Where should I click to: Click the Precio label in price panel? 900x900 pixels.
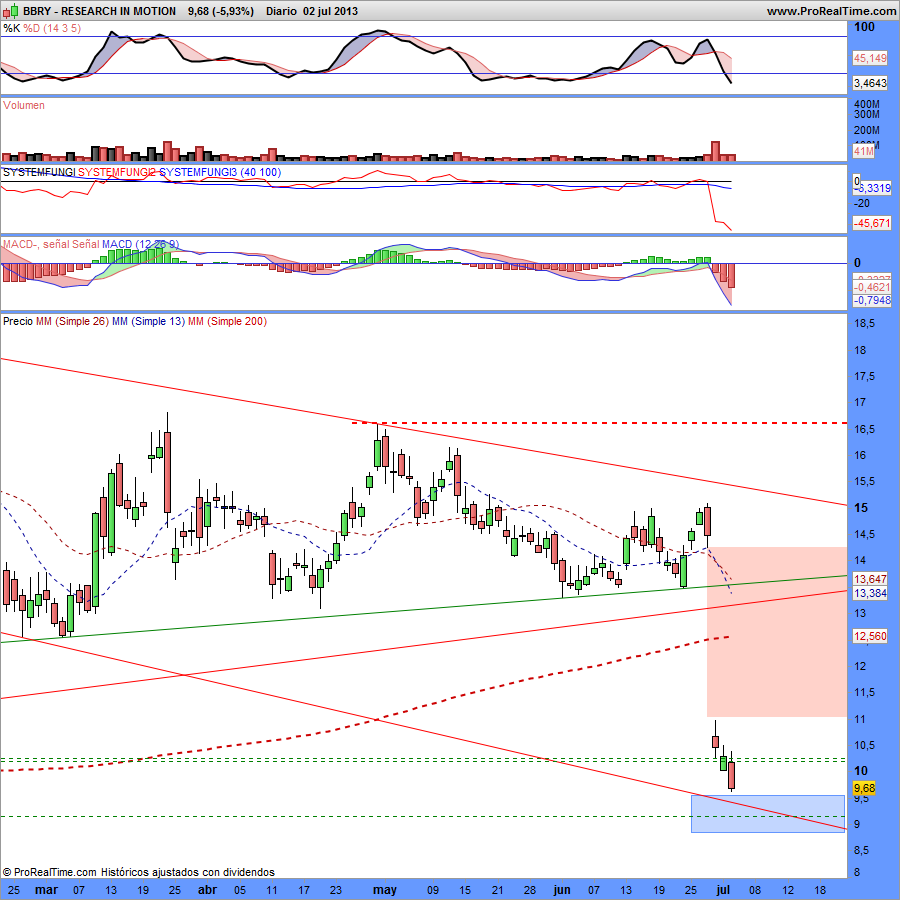18,321
